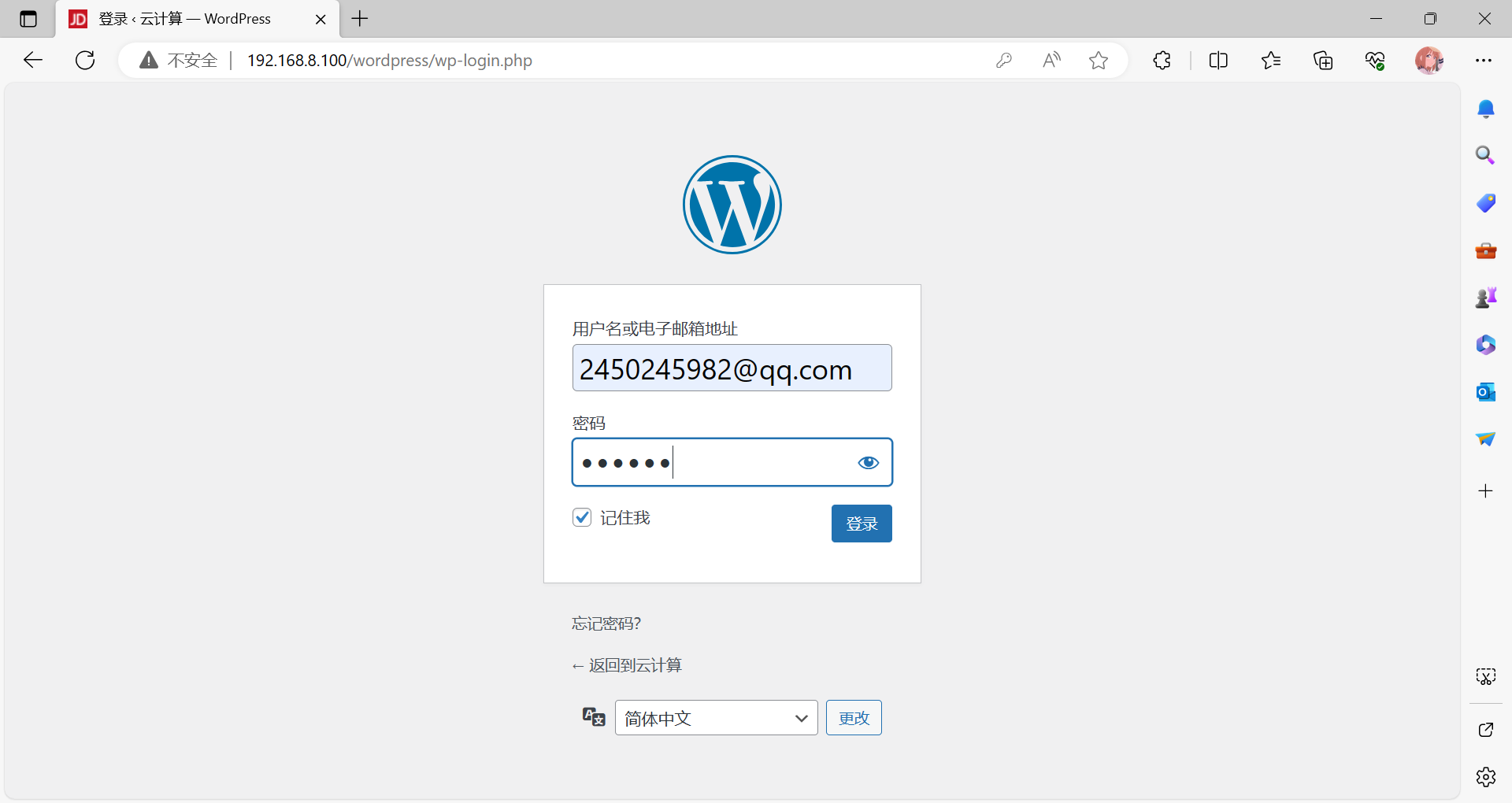Open the saved passwords key icon
The image size is (1512, 803).
click(1003, 60)
